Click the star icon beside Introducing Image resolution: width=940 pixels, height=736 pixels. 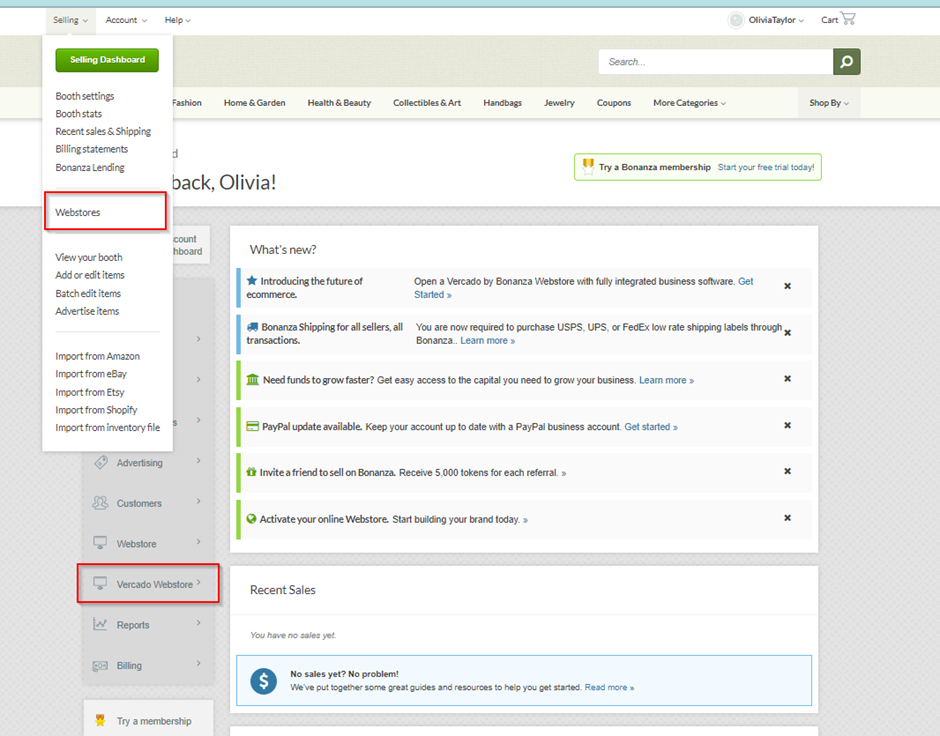[252, 280]
